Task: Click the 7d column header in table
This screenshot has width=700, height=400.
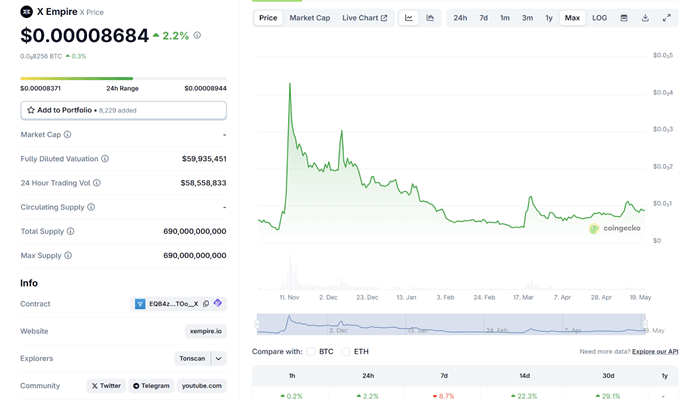Action: point(444,376)
